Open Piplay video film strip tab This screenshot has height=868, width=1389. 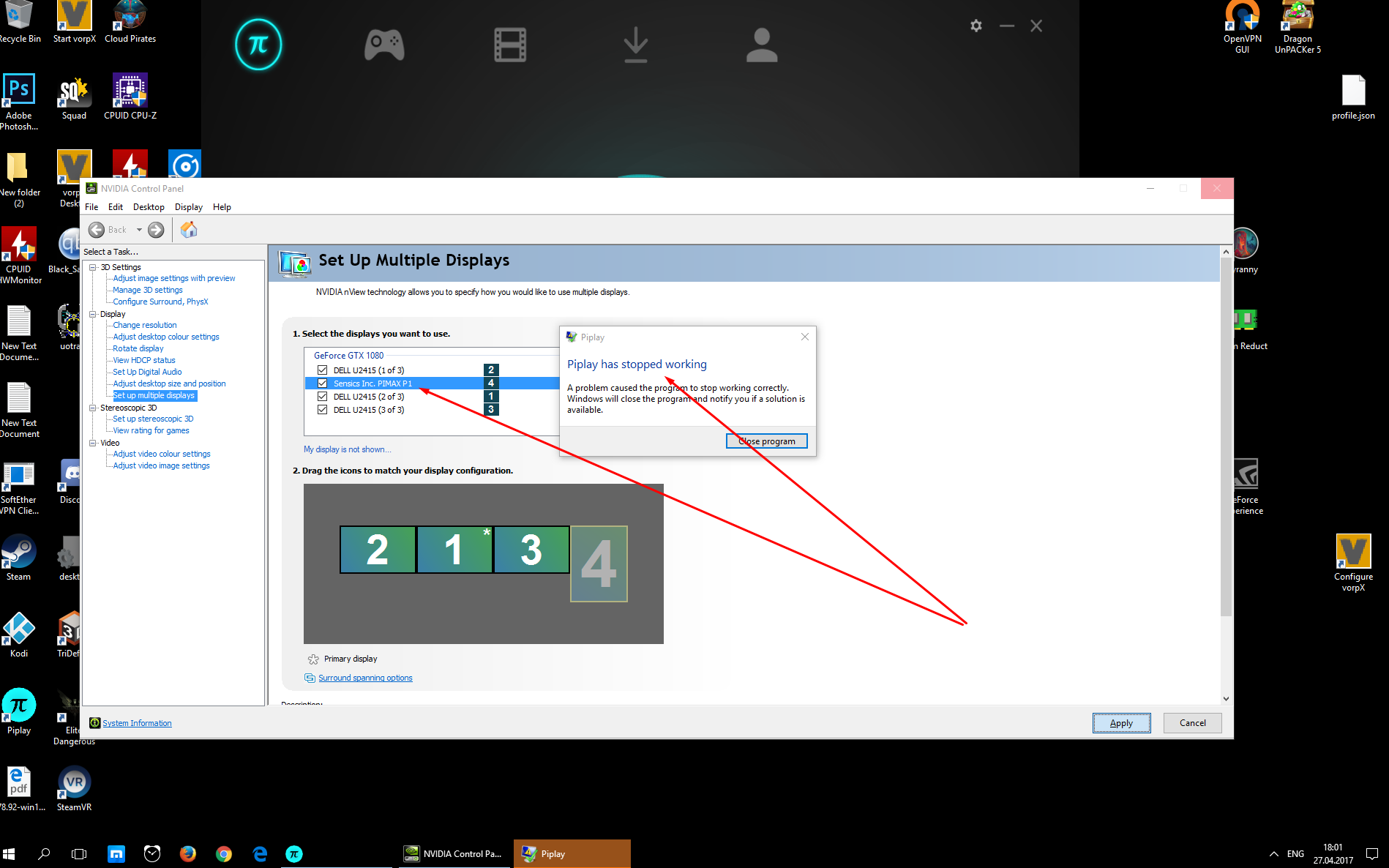510,45
